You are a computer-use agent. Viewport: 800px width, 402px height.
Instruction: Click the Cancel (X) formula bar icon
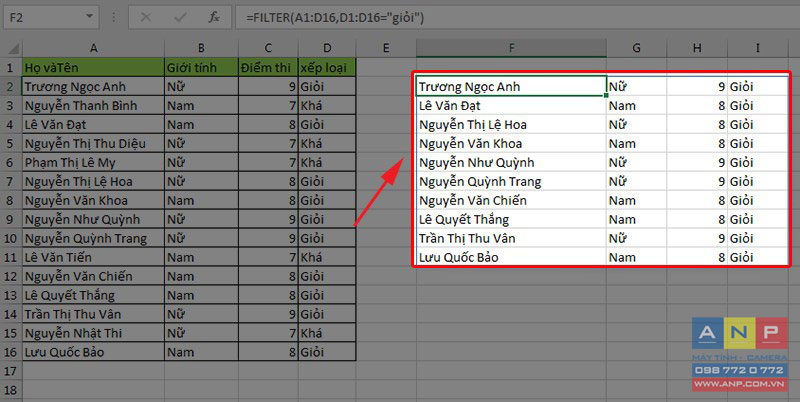(146, 18)
